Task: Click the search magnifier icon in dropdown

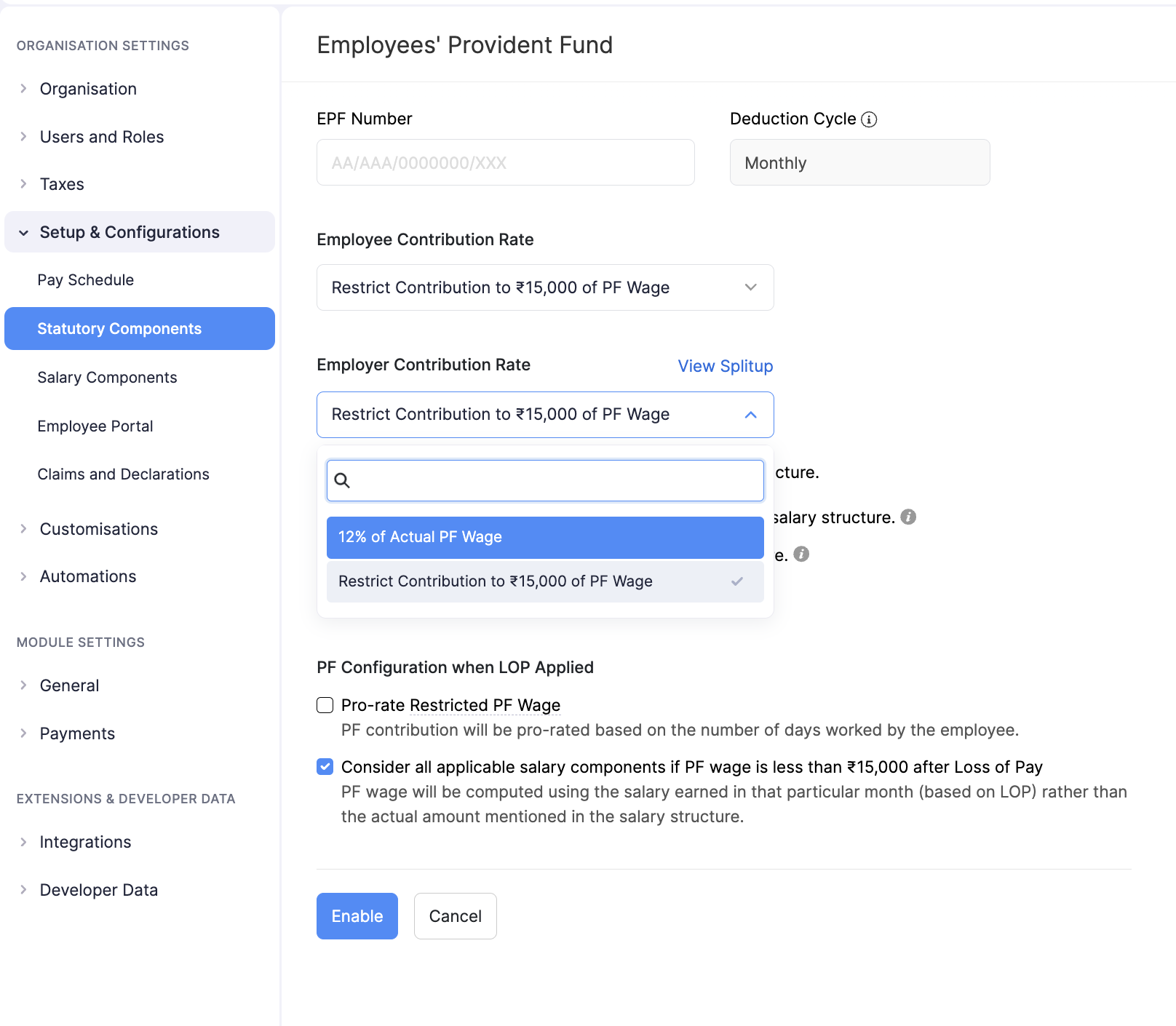Action: (x=342, y=480)
